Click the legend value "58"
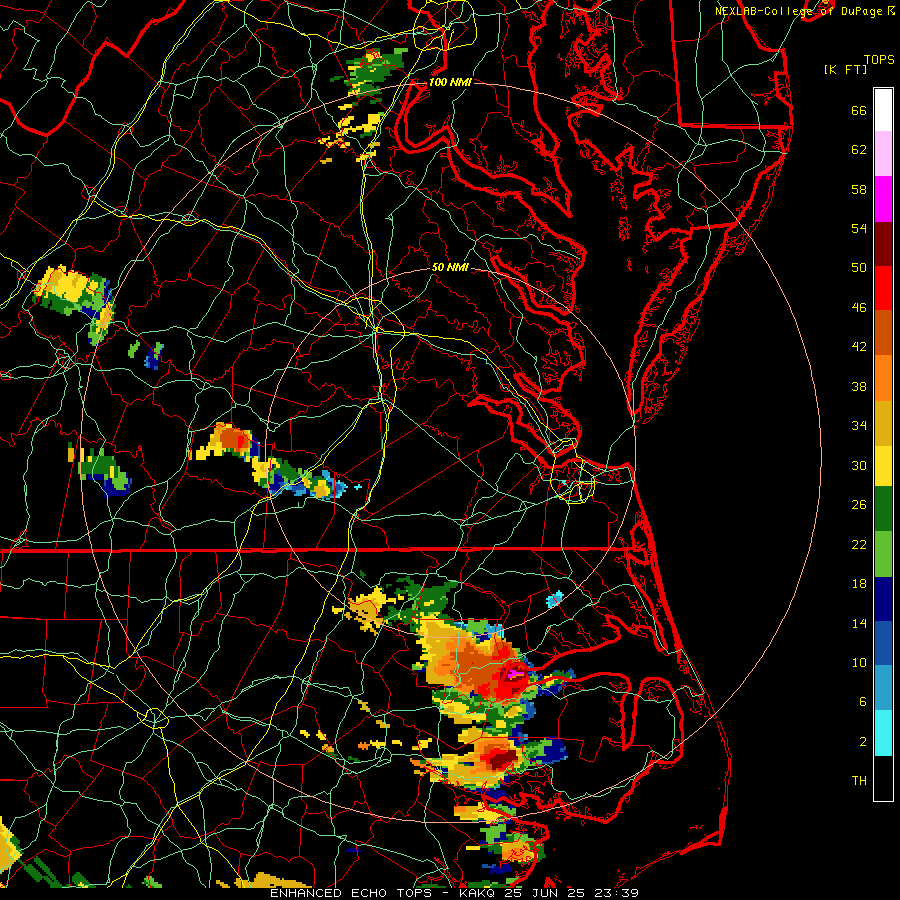This screenshot has width=900, height=900. pos(859,189)
